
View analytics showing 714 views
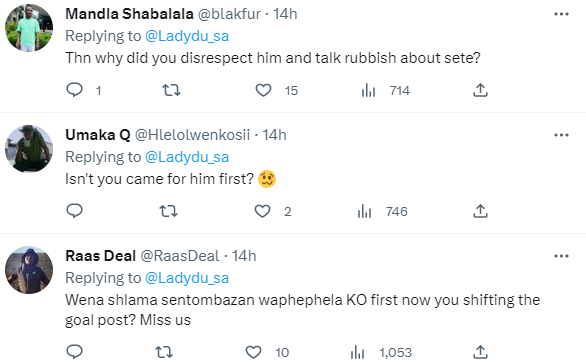[385, 90]
